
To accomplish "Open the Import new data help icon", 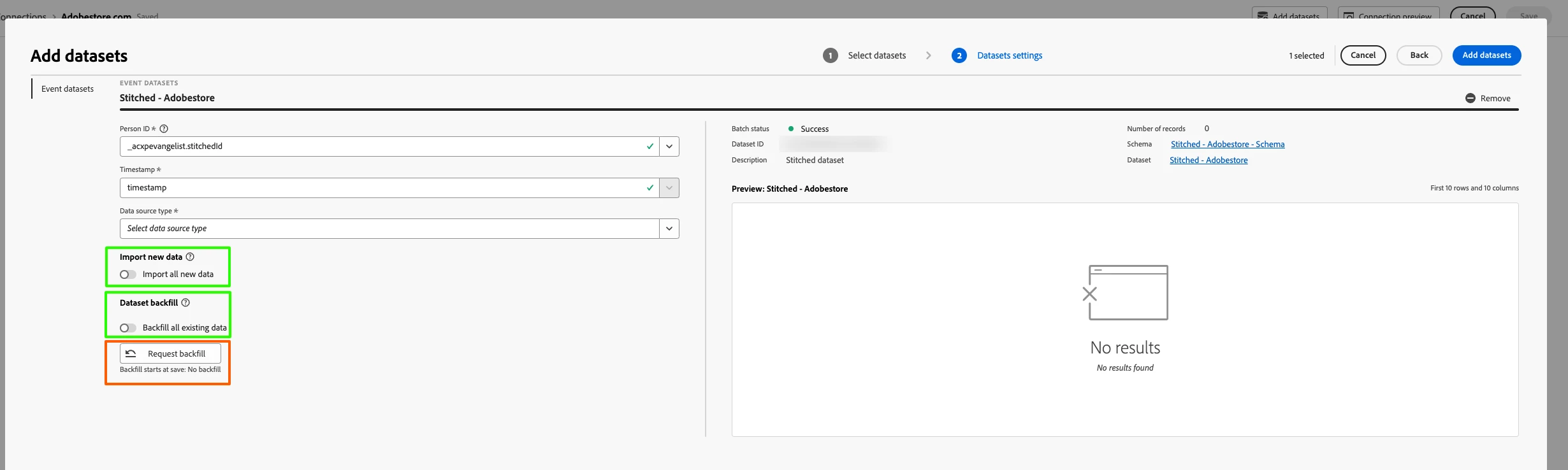I will click(x=190, y=257).
